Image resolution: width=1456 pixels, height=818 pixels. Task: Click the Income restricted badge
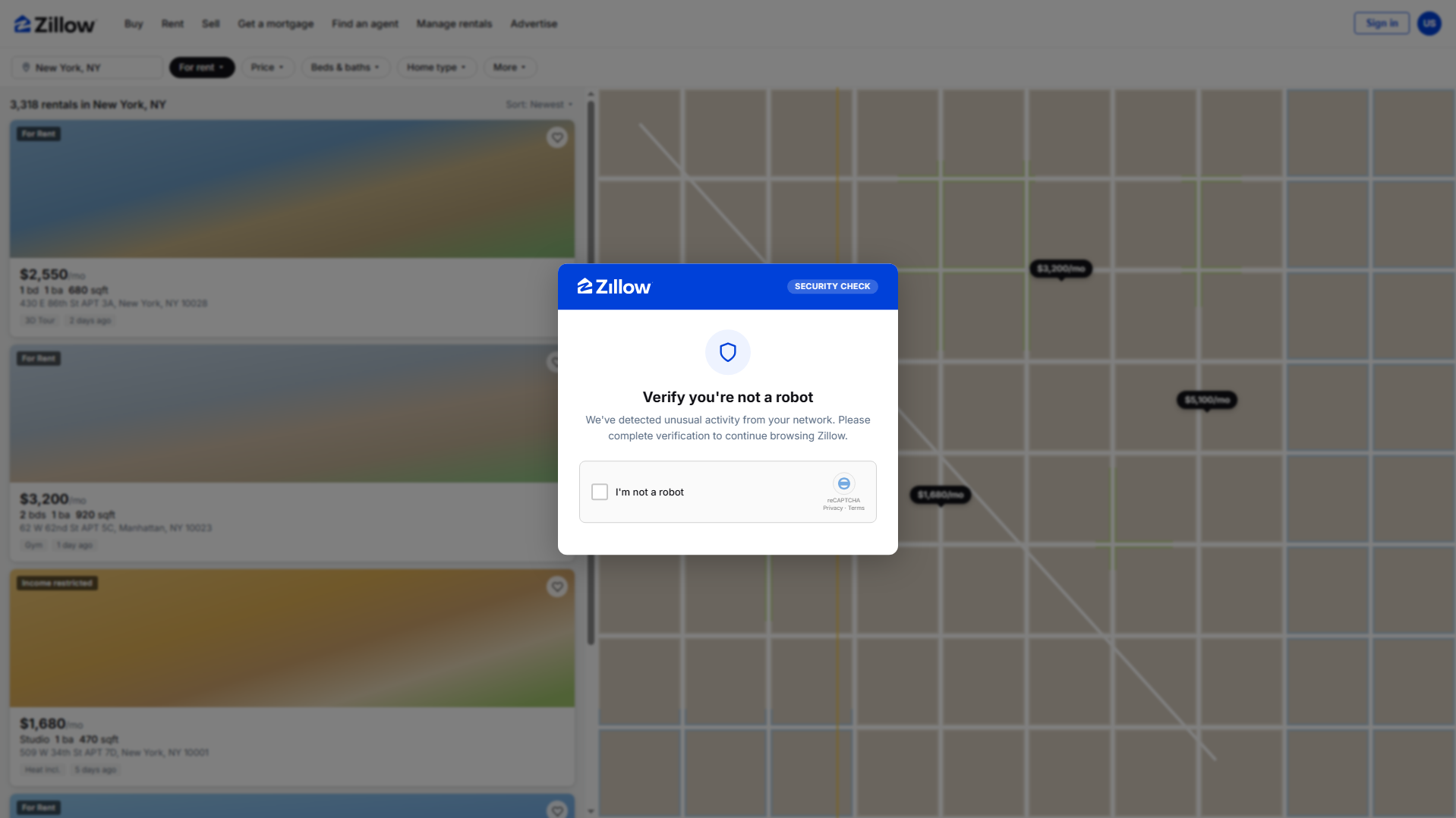point(58,583)
